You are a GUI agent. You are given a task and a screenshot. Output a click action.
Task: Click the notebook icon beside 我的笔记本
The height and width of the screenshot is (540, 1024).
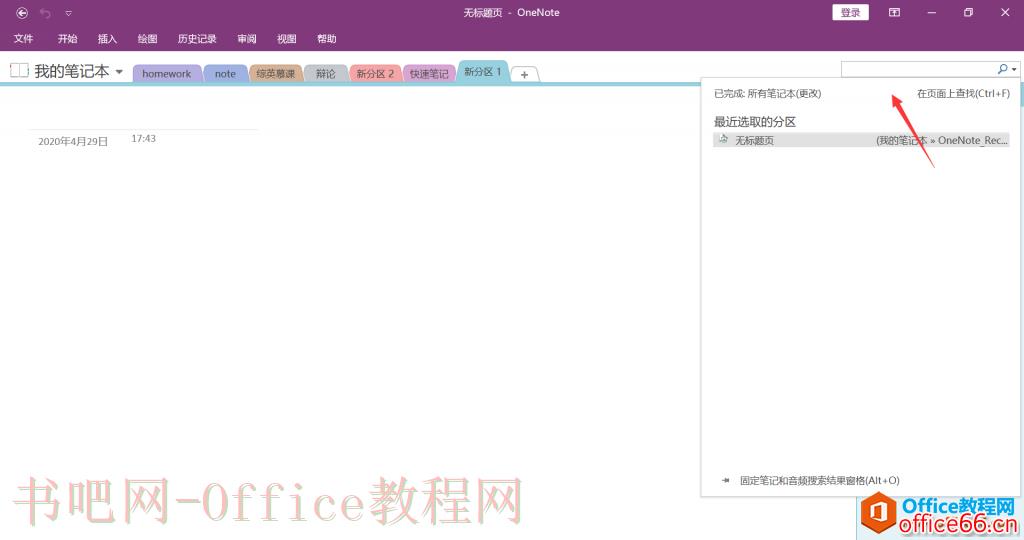(19, 71)
